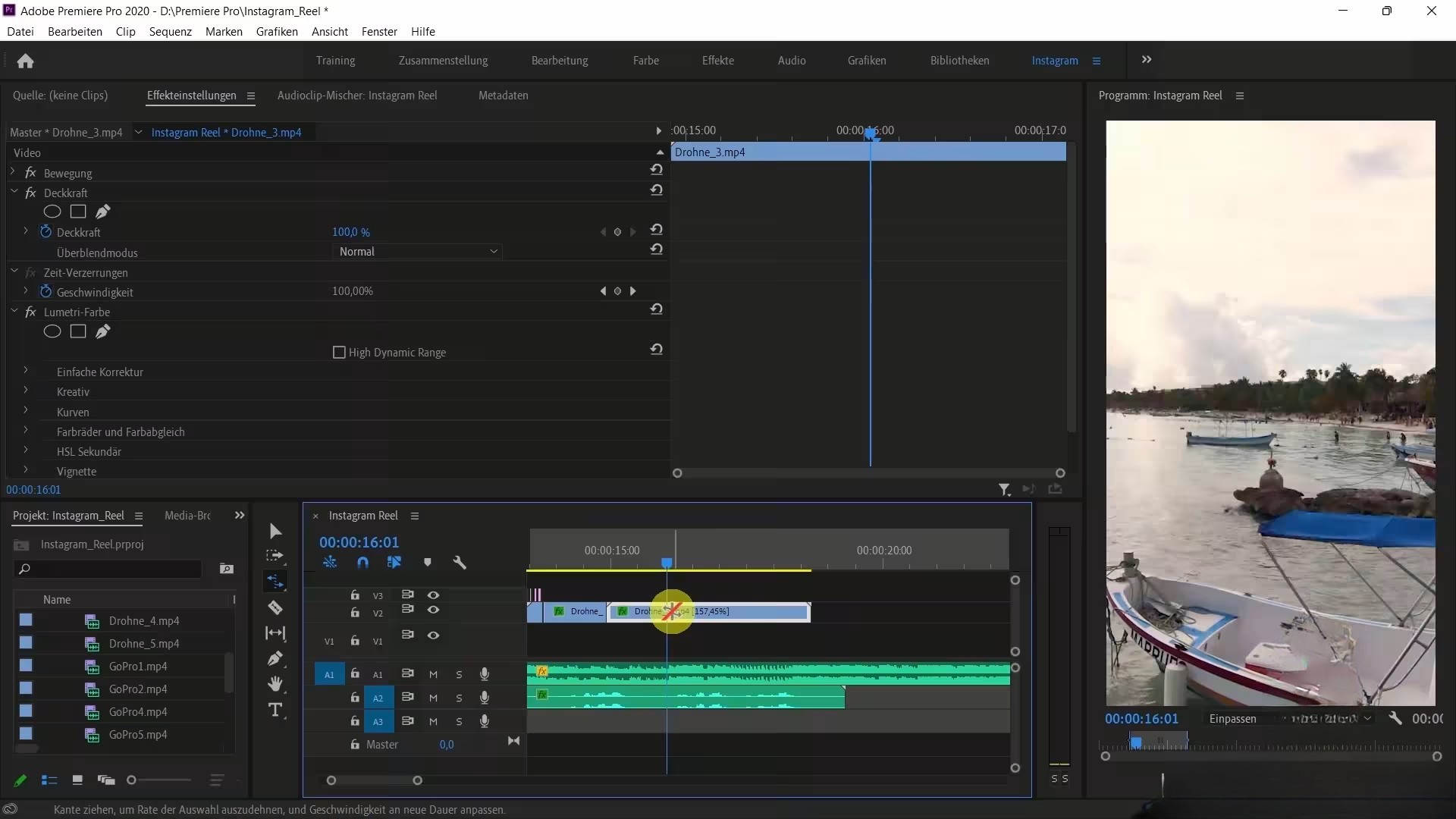Open the timeline wrench display settings
Screen dimensions: 1456x819
[460, 563]
